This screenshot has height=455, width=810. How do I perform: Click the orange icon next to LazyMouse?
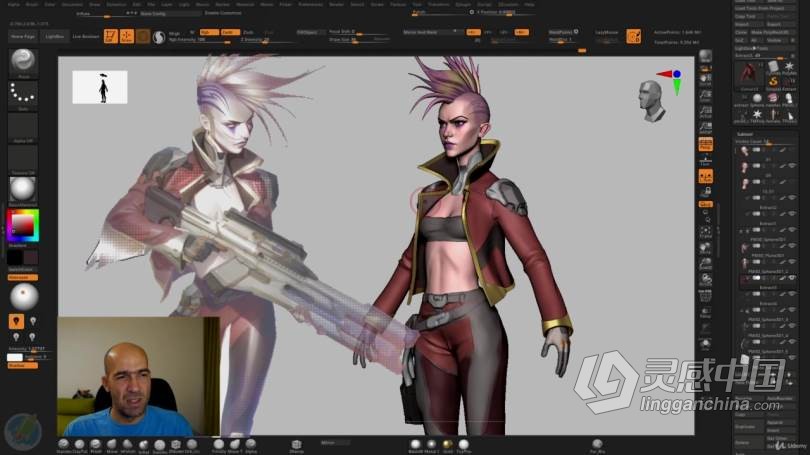click(634, 36)
